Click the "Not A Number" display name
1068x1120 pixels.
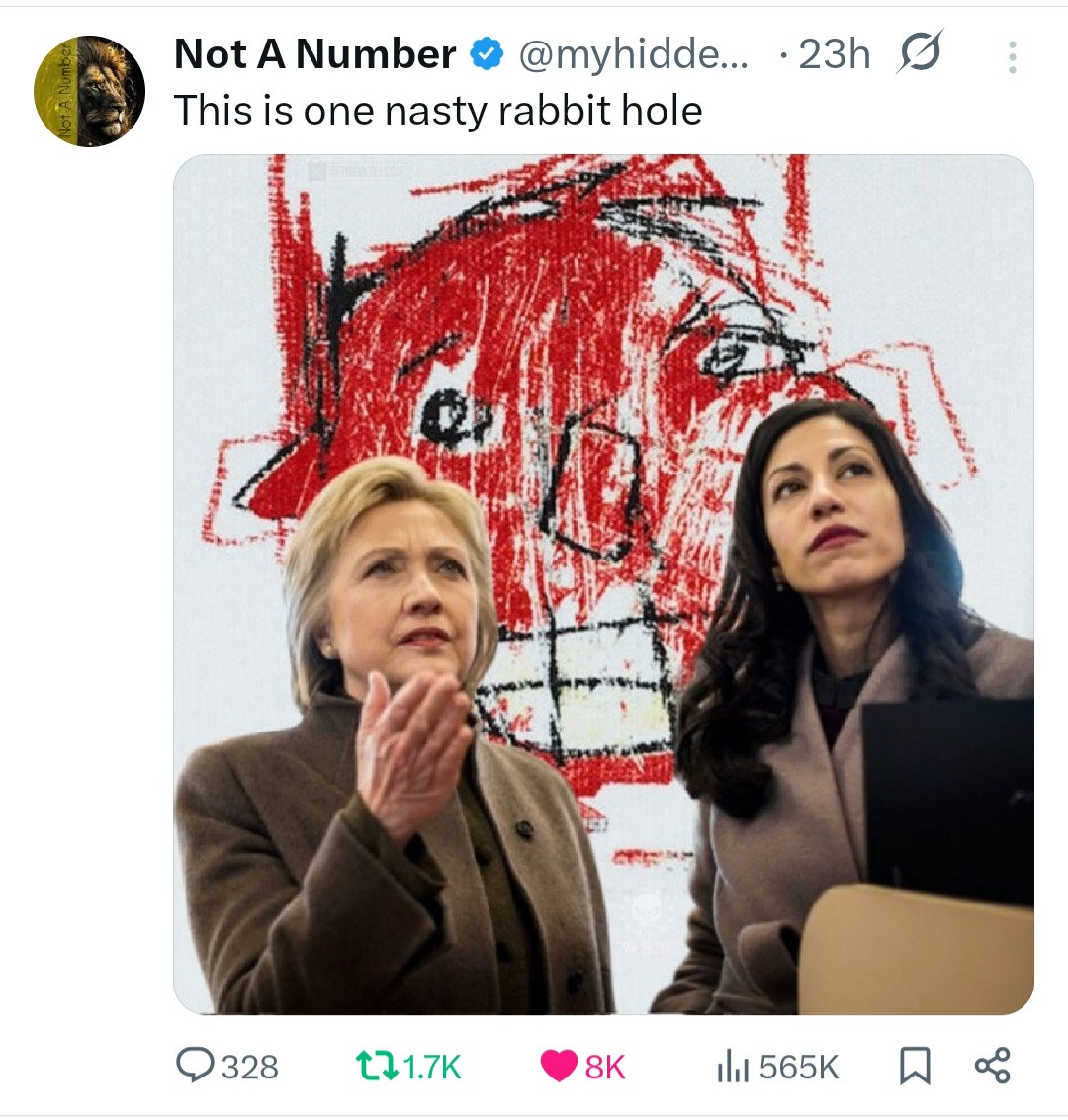tap(314, 55)
